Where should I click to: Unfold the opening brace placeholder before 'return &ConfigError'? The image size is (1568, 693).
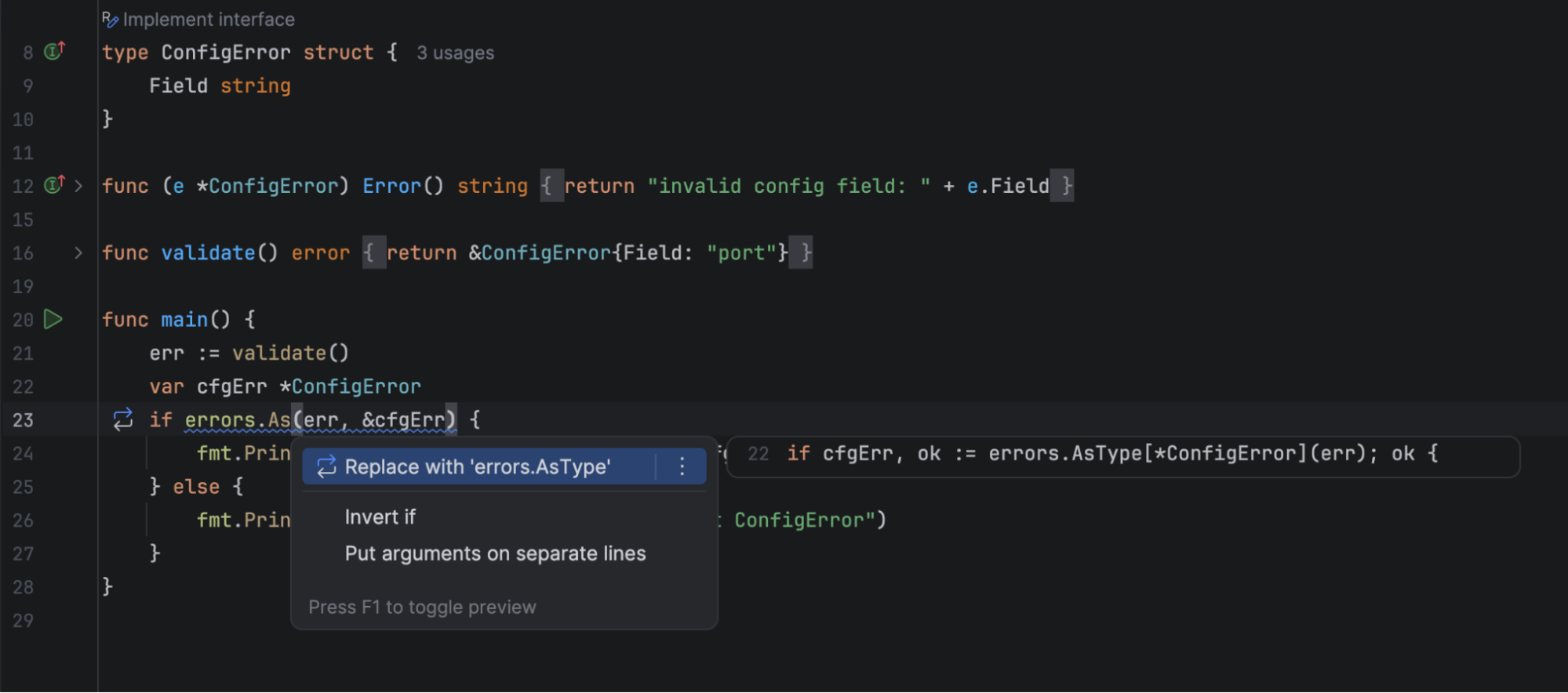[x=373, y=252]
